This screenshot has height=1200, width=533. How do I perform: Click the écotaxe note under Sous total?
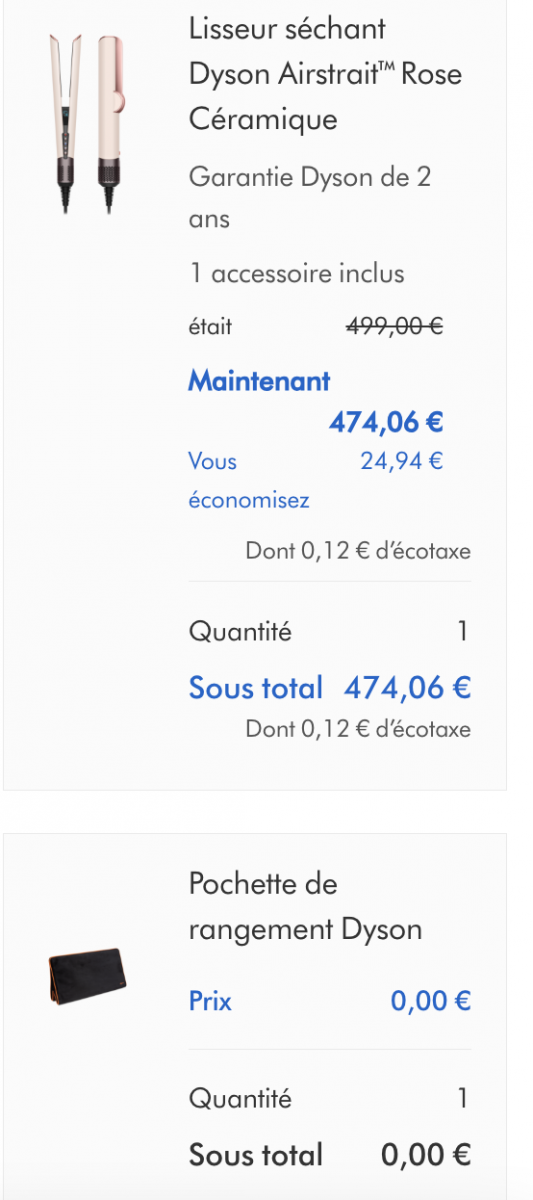tap(358, 729)
